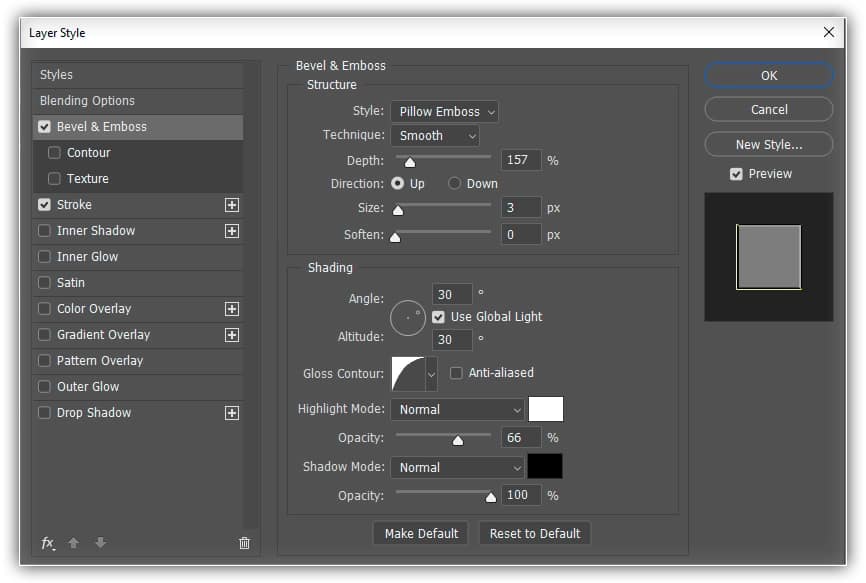
Task: Click Reset to Default
Action: click(534, 533)
